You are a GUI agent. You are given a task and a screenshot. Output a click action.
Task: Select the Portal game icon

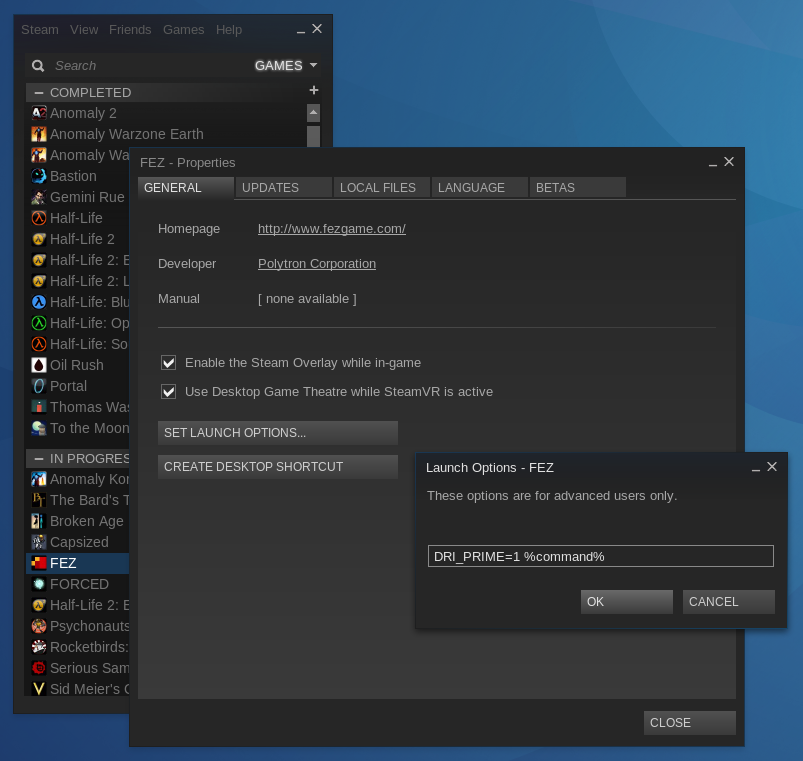click(x=39, y=386)
